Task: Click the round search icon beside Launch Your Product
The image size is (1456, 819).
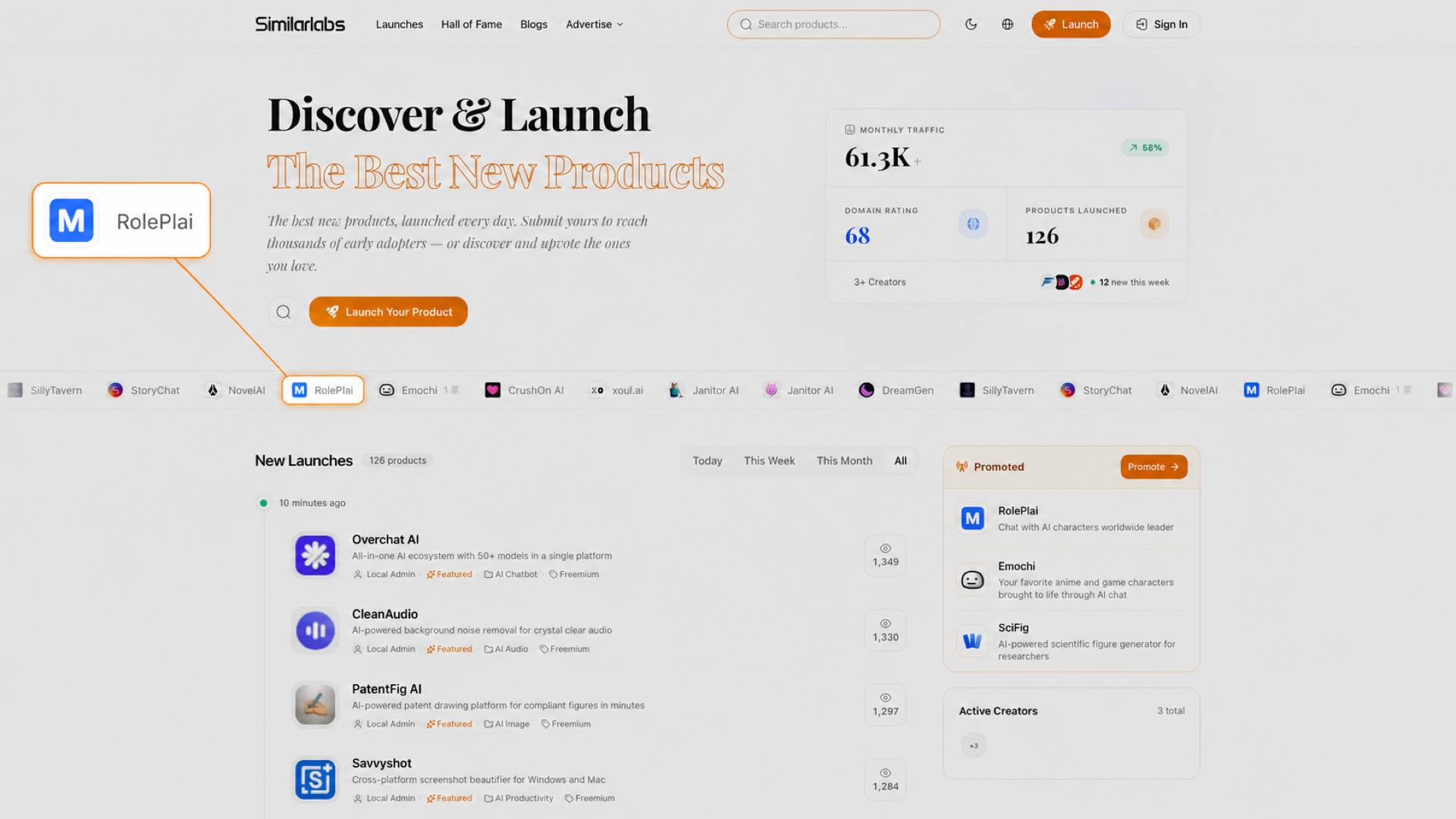Action: click(284, 312)
